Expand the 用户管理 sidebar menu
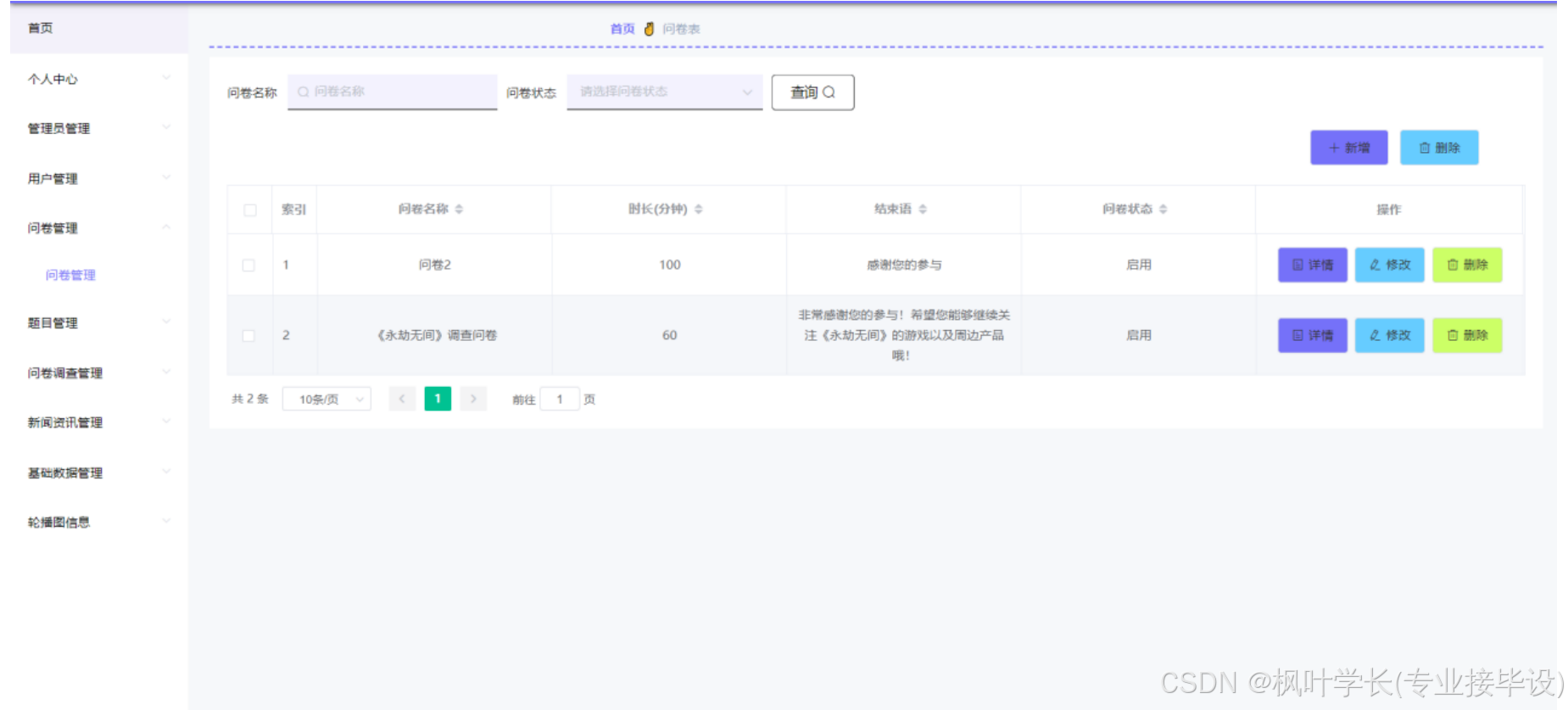This screenshot has width=1568, height=710. tap(98, 178)
